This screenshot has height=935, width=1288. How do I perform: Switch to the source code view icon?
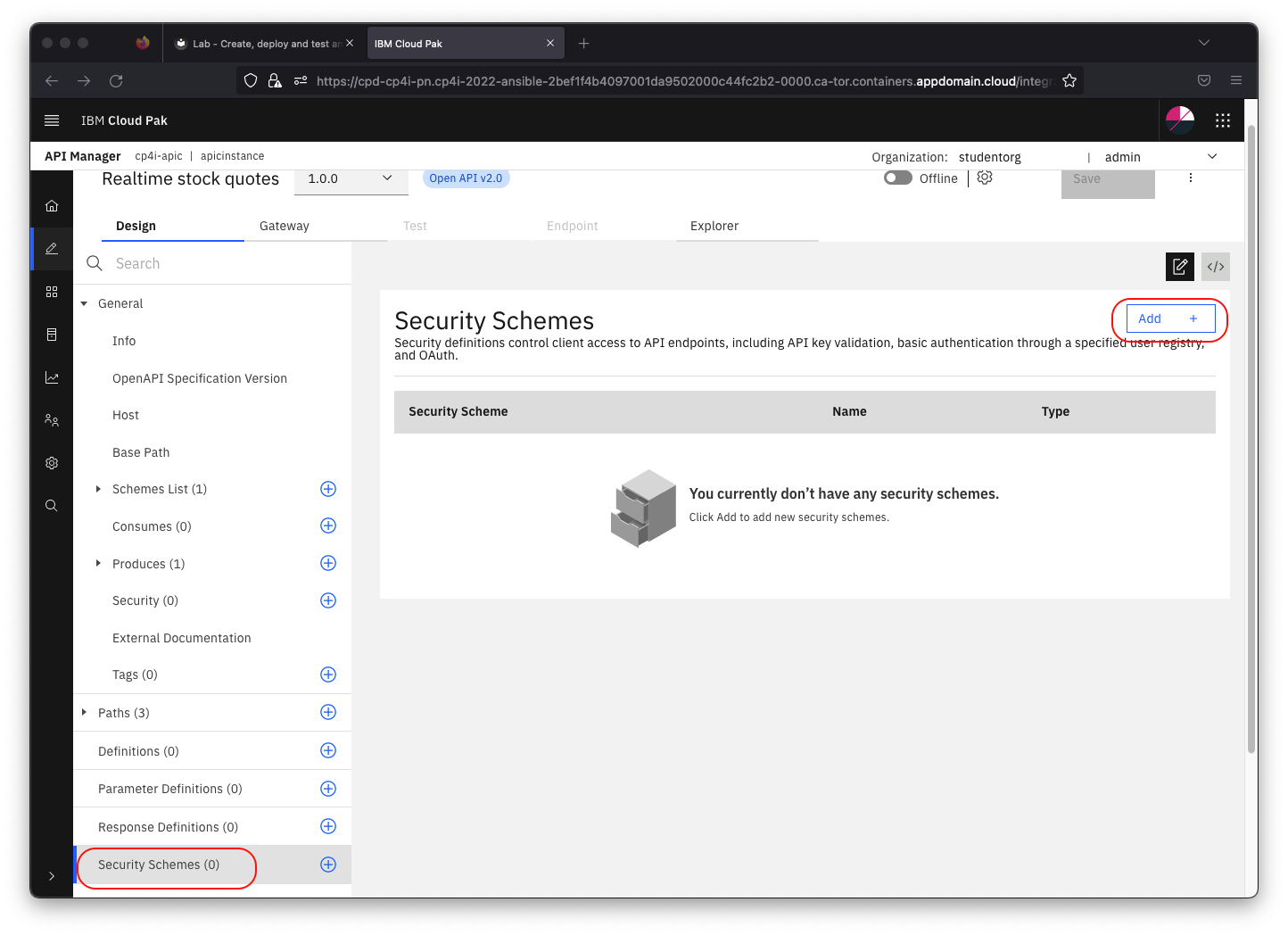coord(1216,267)
